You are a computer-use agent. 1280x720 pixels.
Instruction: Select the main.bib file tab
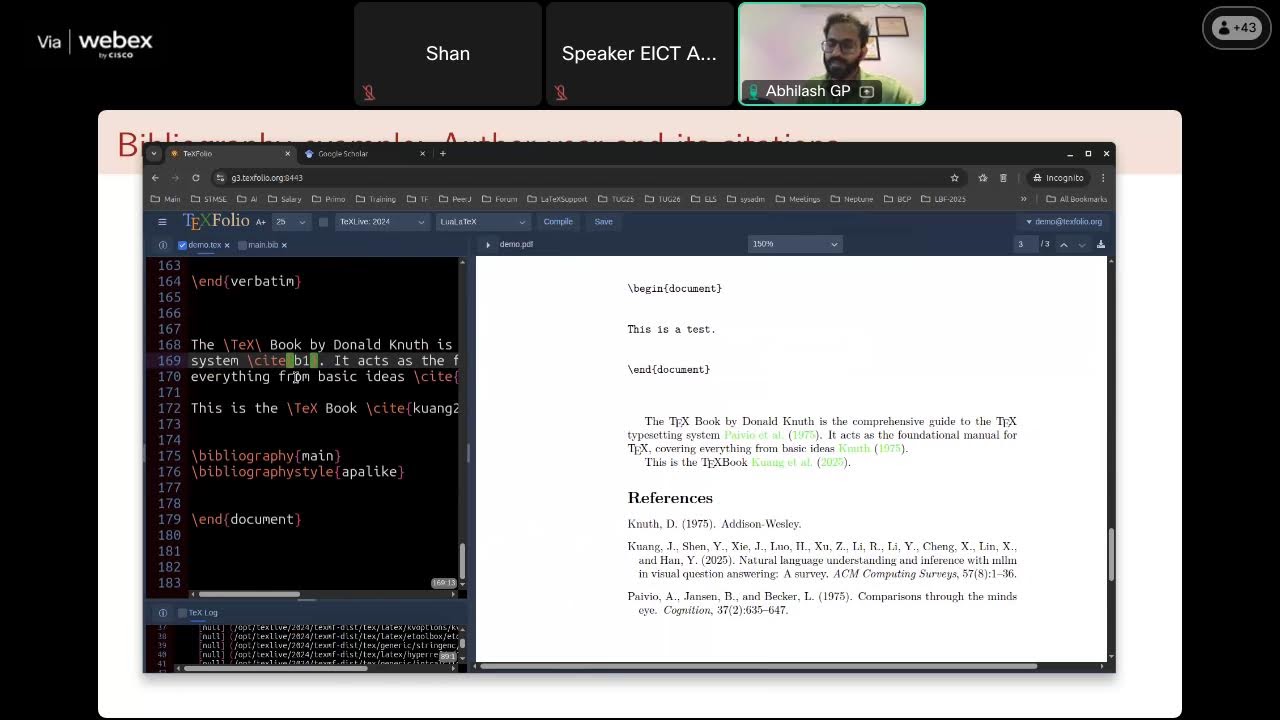click(263, 245)
